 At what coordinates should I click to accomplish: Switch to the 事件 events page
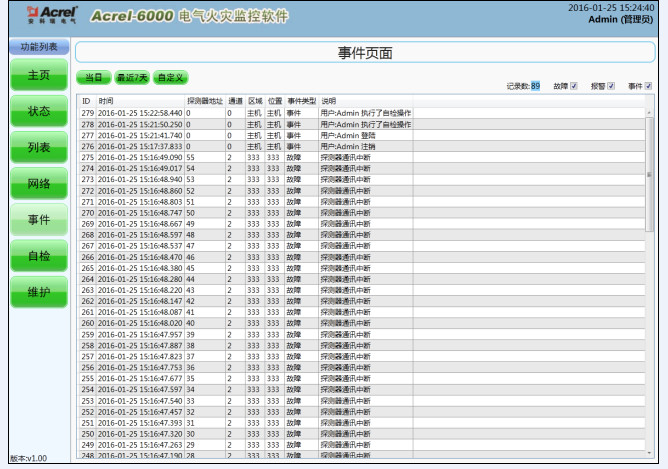click(39, 220)
